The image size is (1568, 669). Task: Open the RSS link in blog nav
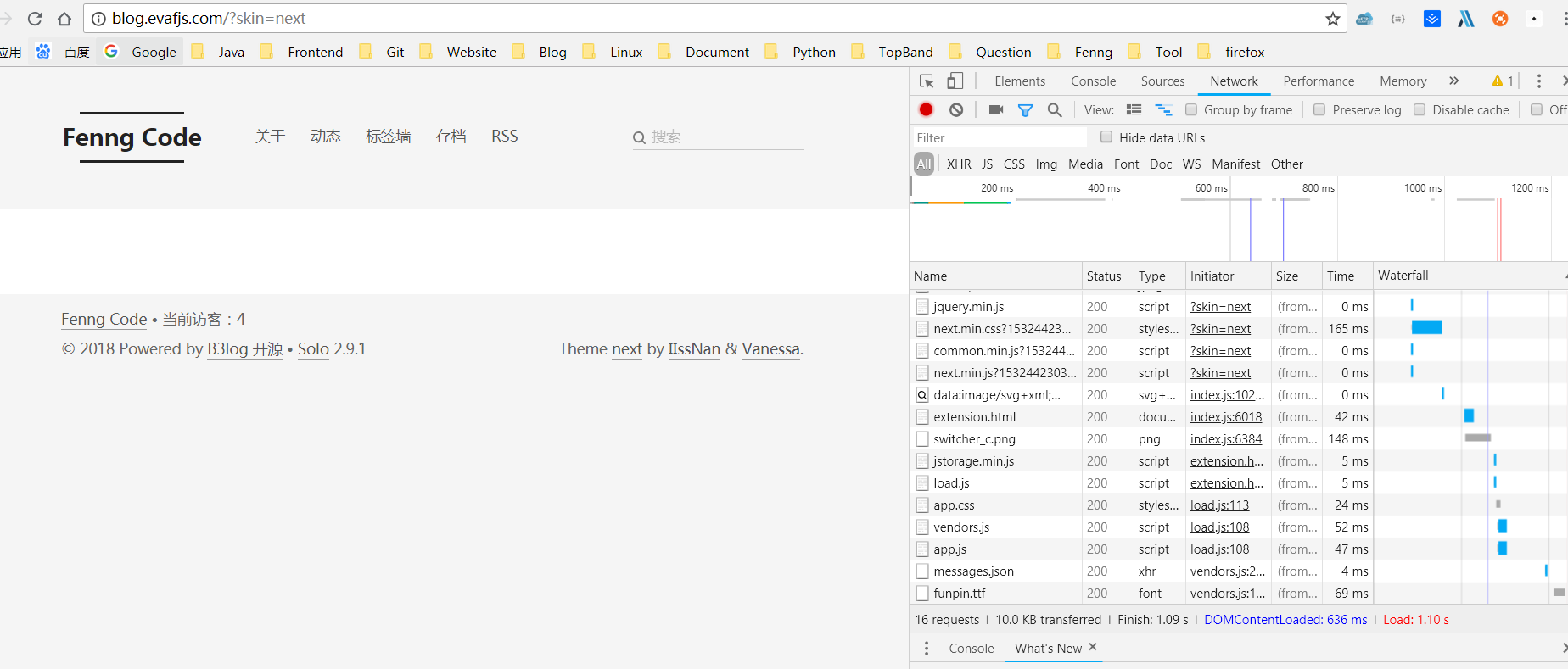click(505, 137)
